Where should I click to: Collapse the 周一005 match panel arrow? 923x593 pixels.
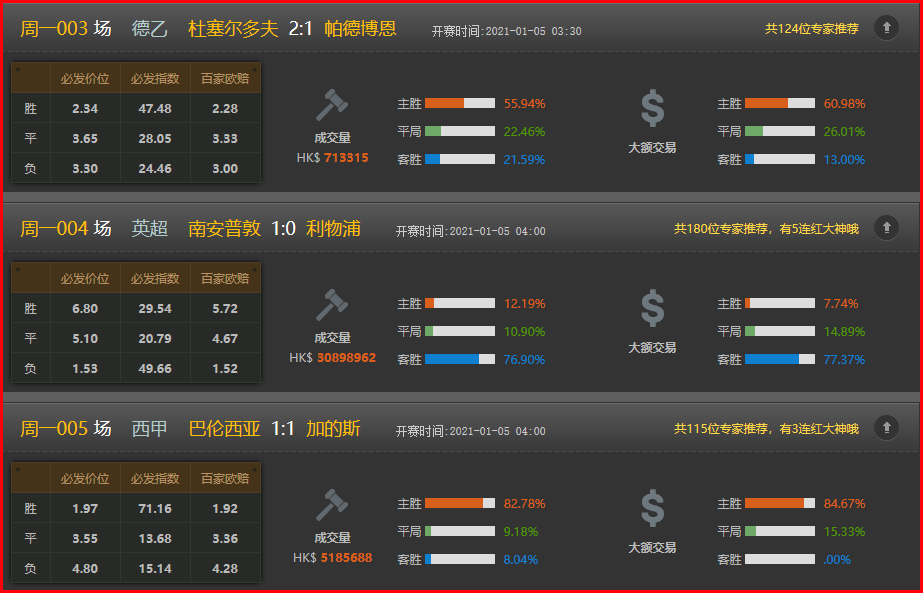point(886,428)
